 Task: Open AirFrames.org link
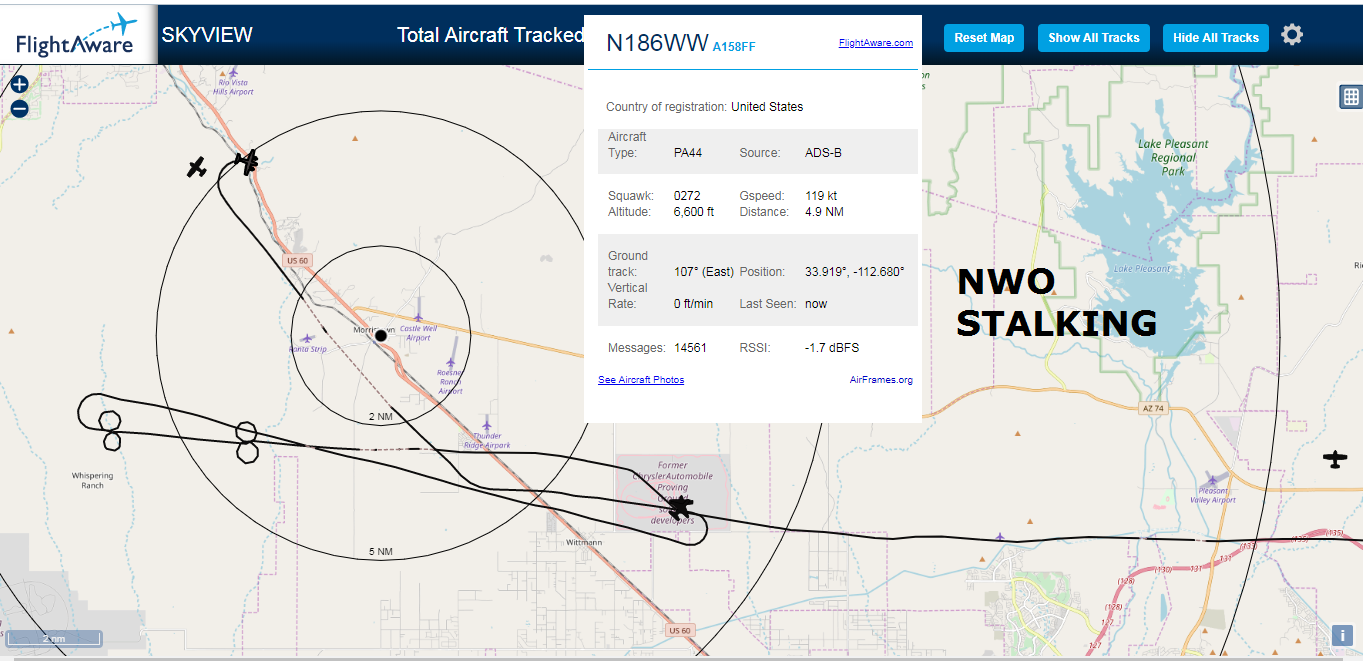[881, 380]
